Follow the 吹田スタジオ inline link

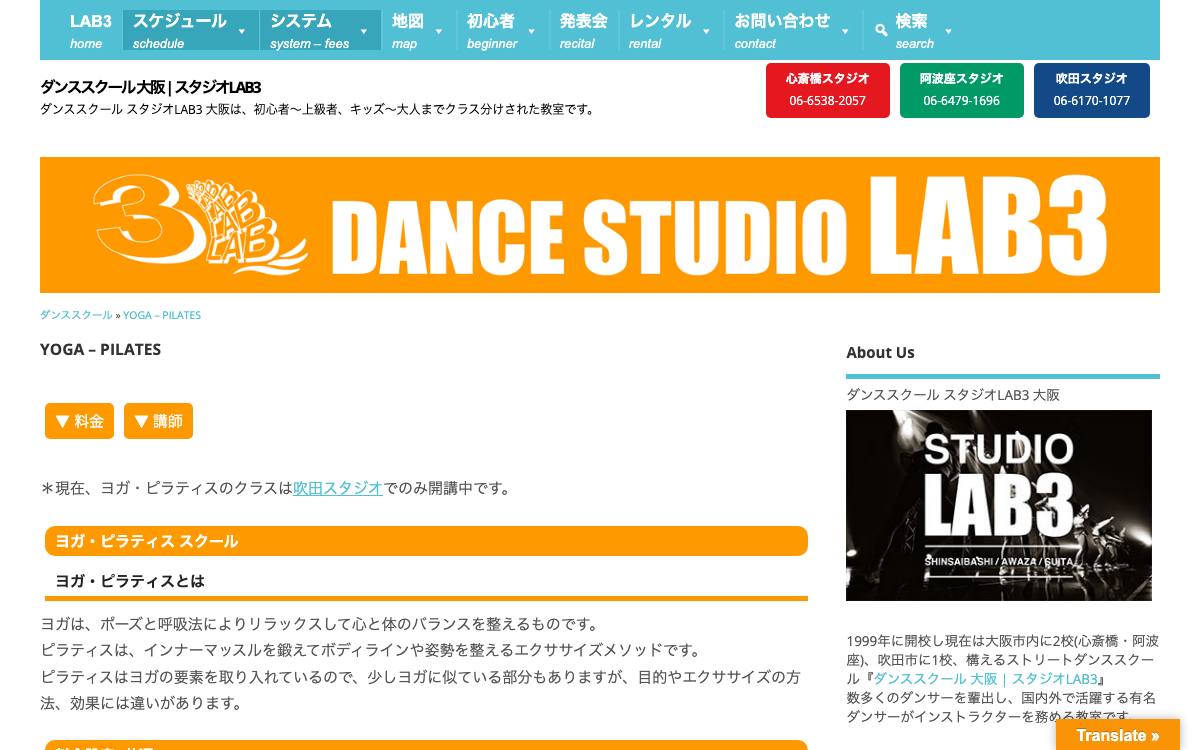point(338,488)
